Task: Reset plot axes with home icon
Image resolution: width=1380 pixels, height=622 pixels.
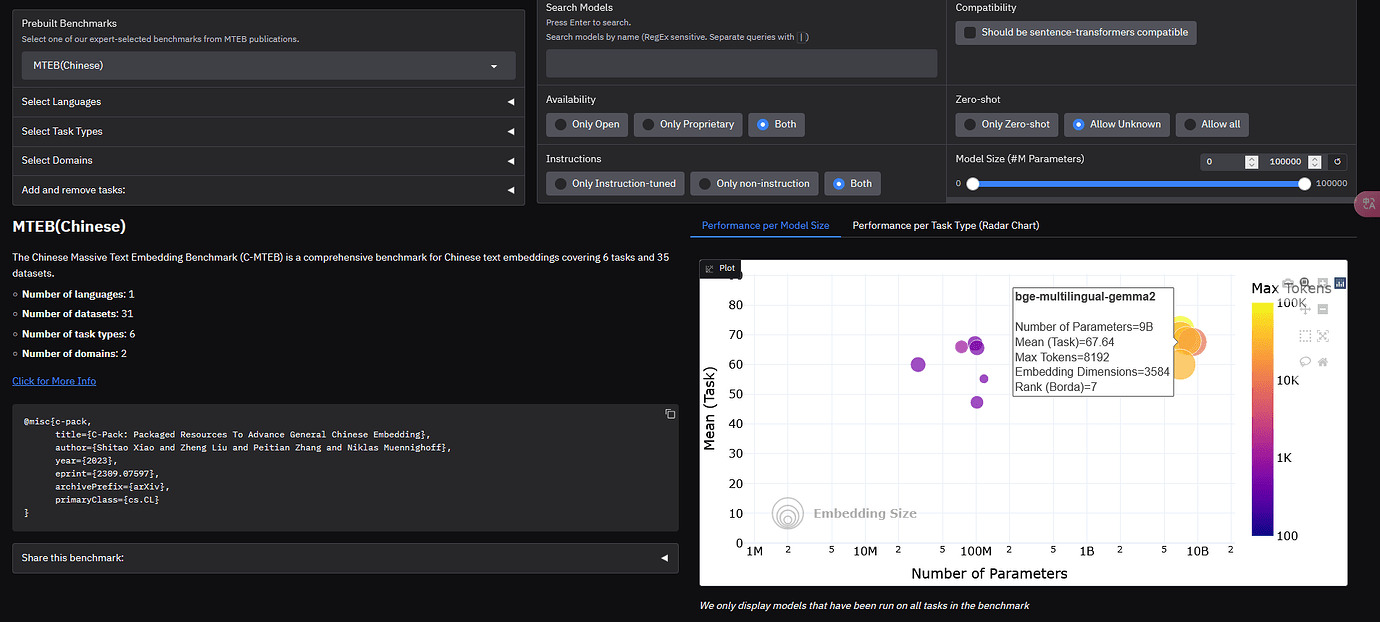Action: [x=1323, y=362]
